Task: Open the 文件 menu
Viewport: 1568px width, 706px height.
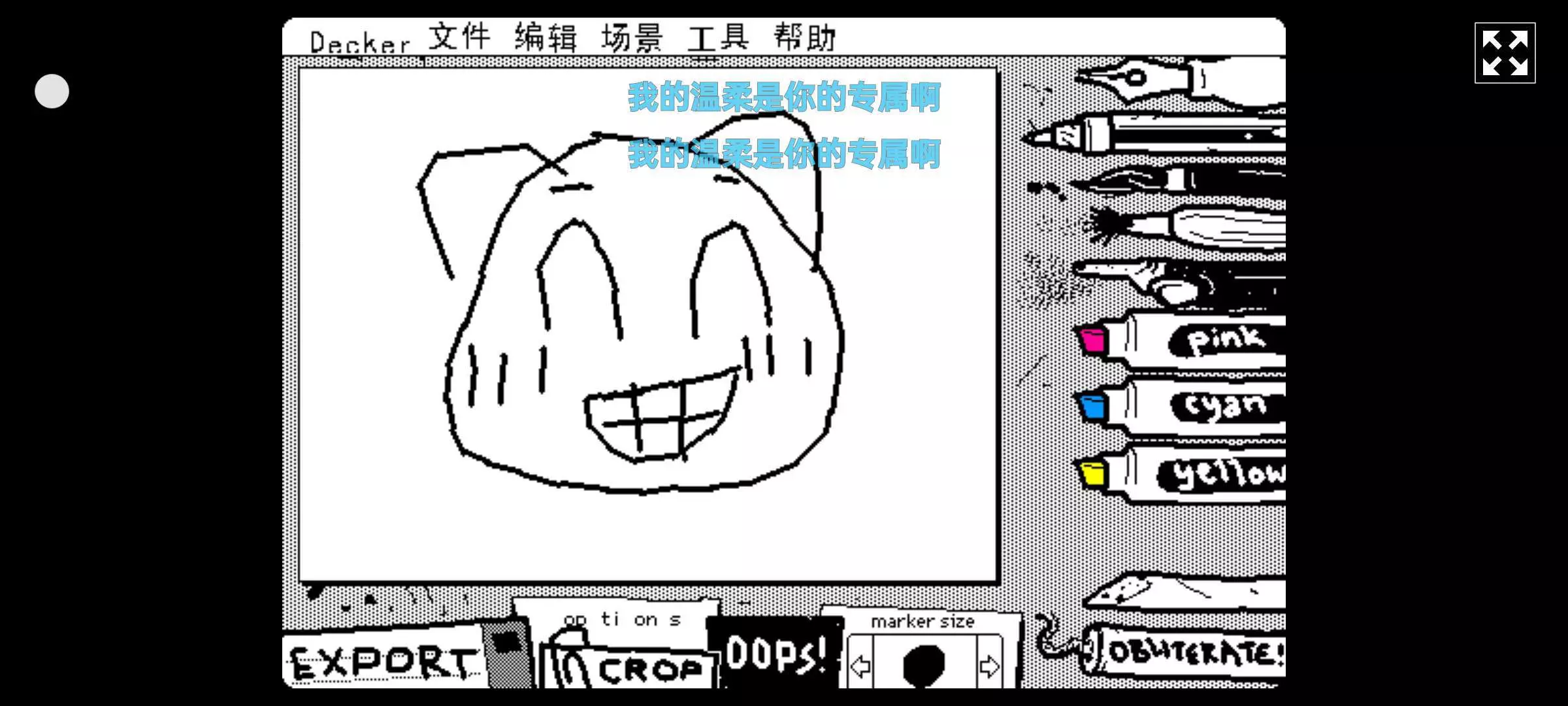Action: click(459, 37)
